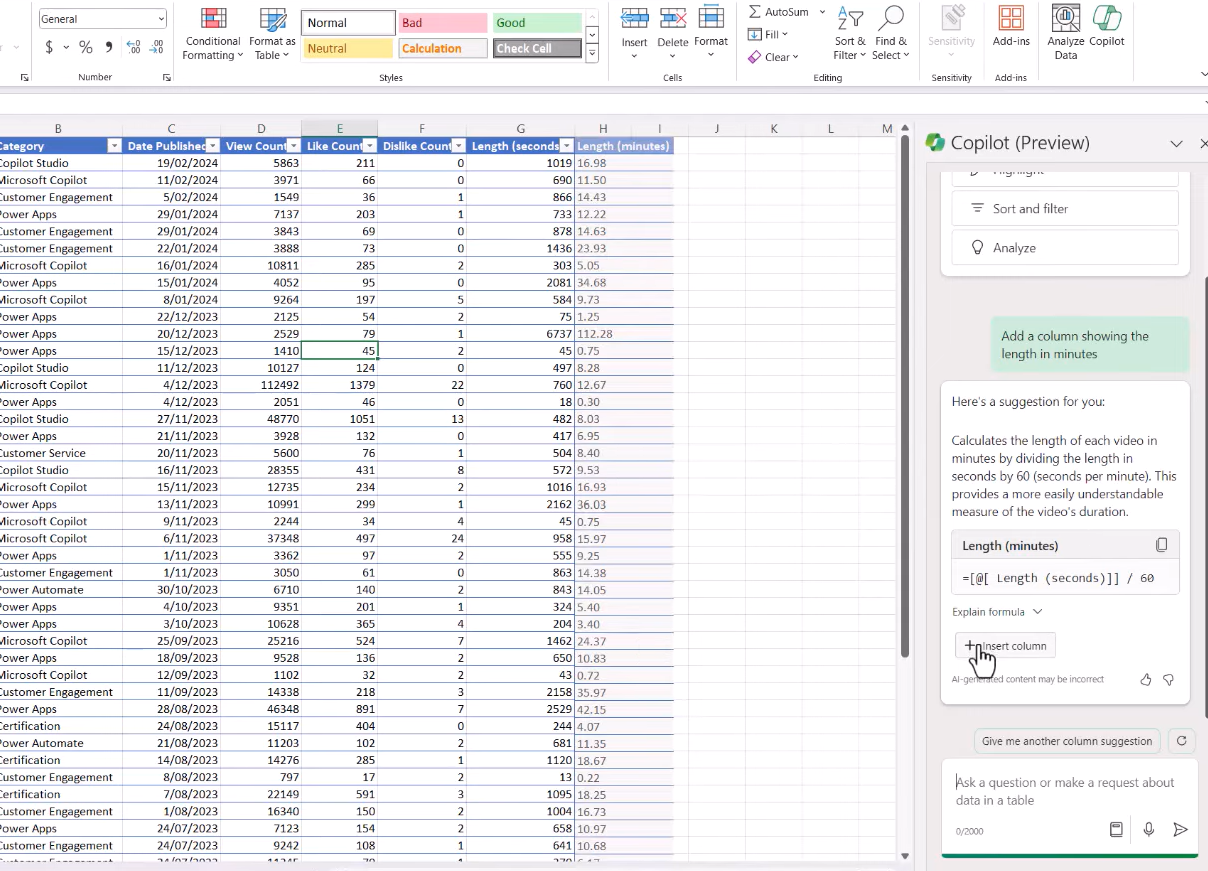Give thumbs down to Copilot suggestion
This screenshot has width=1208, height=871.
point(1168,679)
